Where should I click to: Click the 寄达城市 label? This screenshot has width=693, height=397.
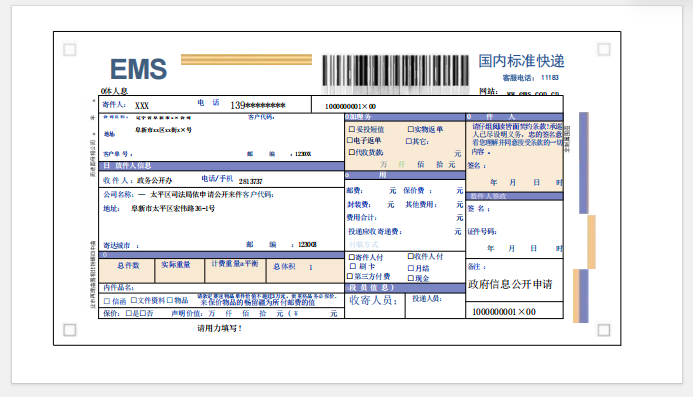pos(117,245)
